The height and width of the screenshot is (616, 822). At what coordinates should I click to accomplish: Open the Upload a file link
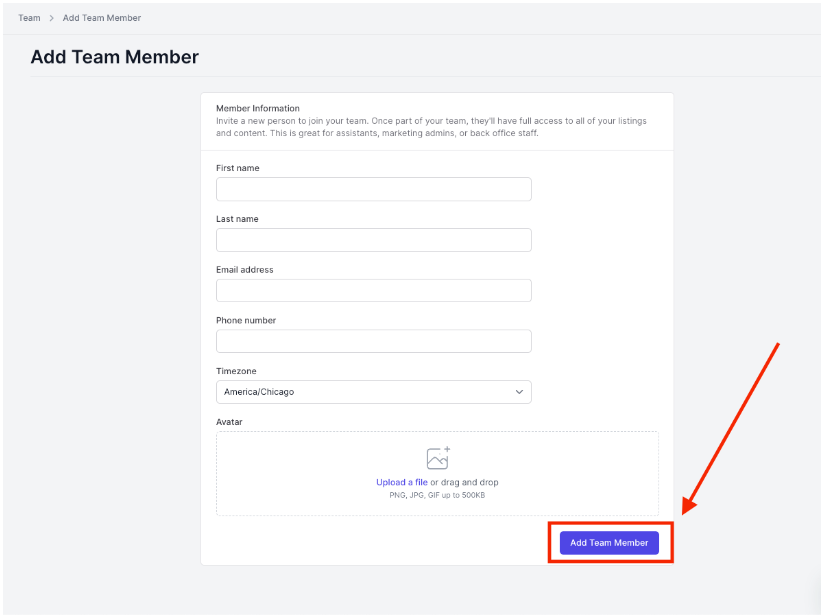[402, 482]
